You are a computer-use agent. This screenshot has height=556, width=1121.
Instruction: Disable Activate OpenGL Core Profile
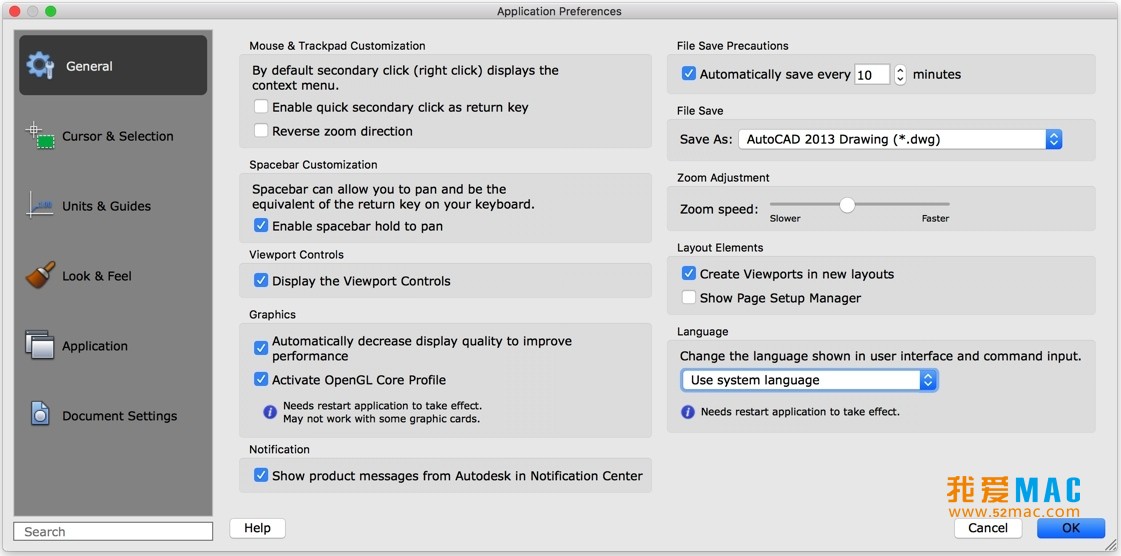261,379
